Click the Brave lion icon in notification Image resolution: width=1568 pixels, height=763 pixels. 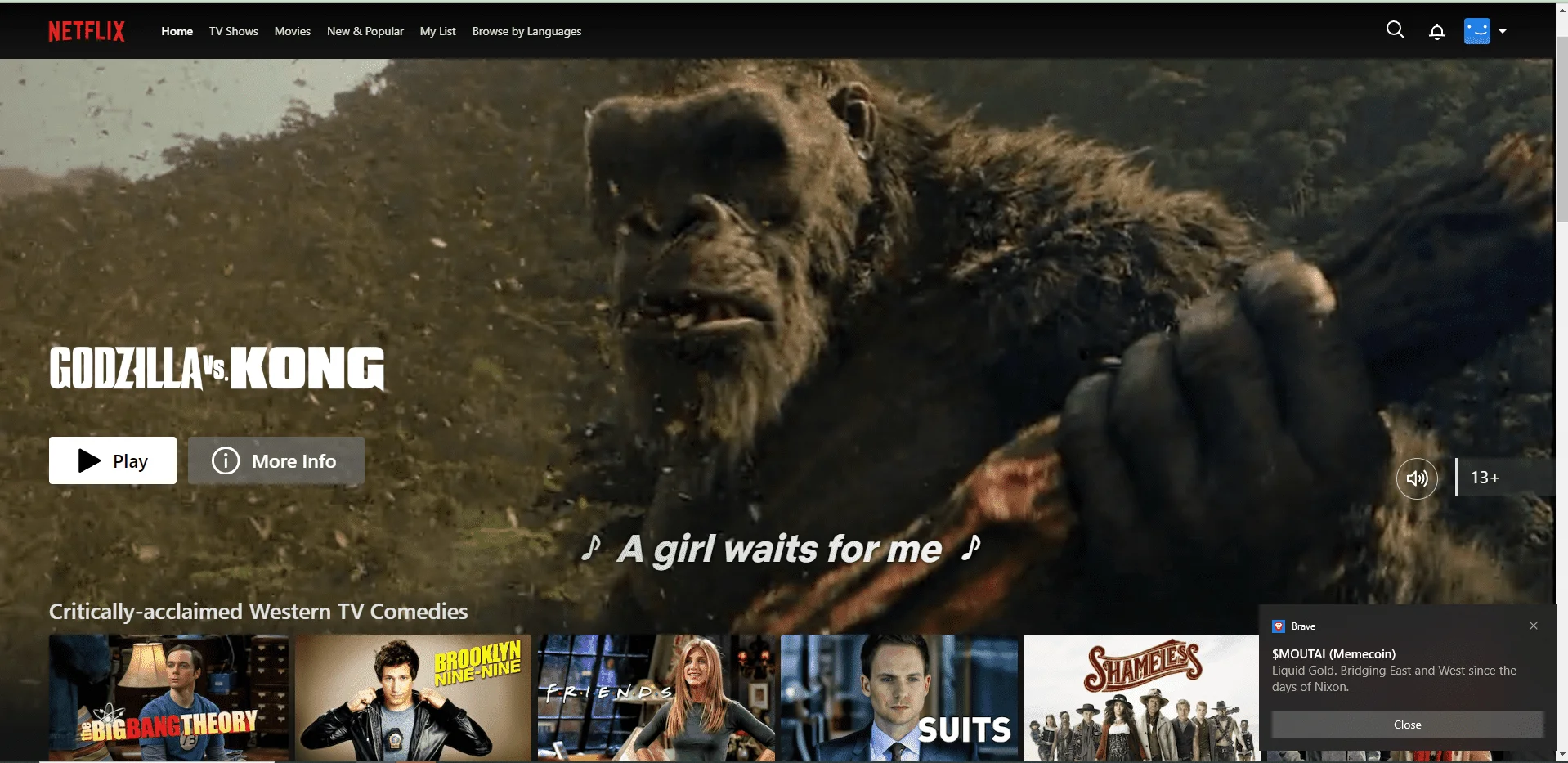coord(1279,626)
